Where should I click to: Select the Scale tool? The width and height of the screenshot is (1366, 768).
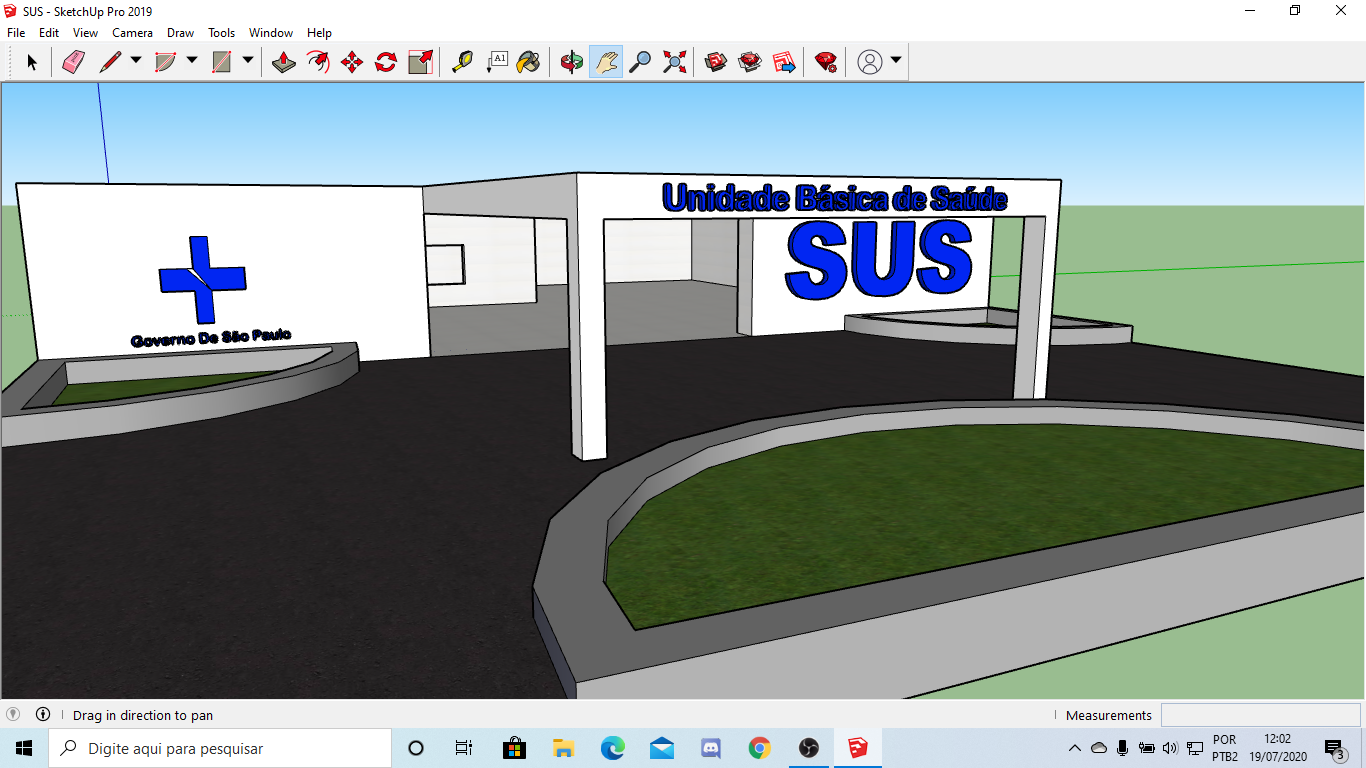(x=421, y=62)
